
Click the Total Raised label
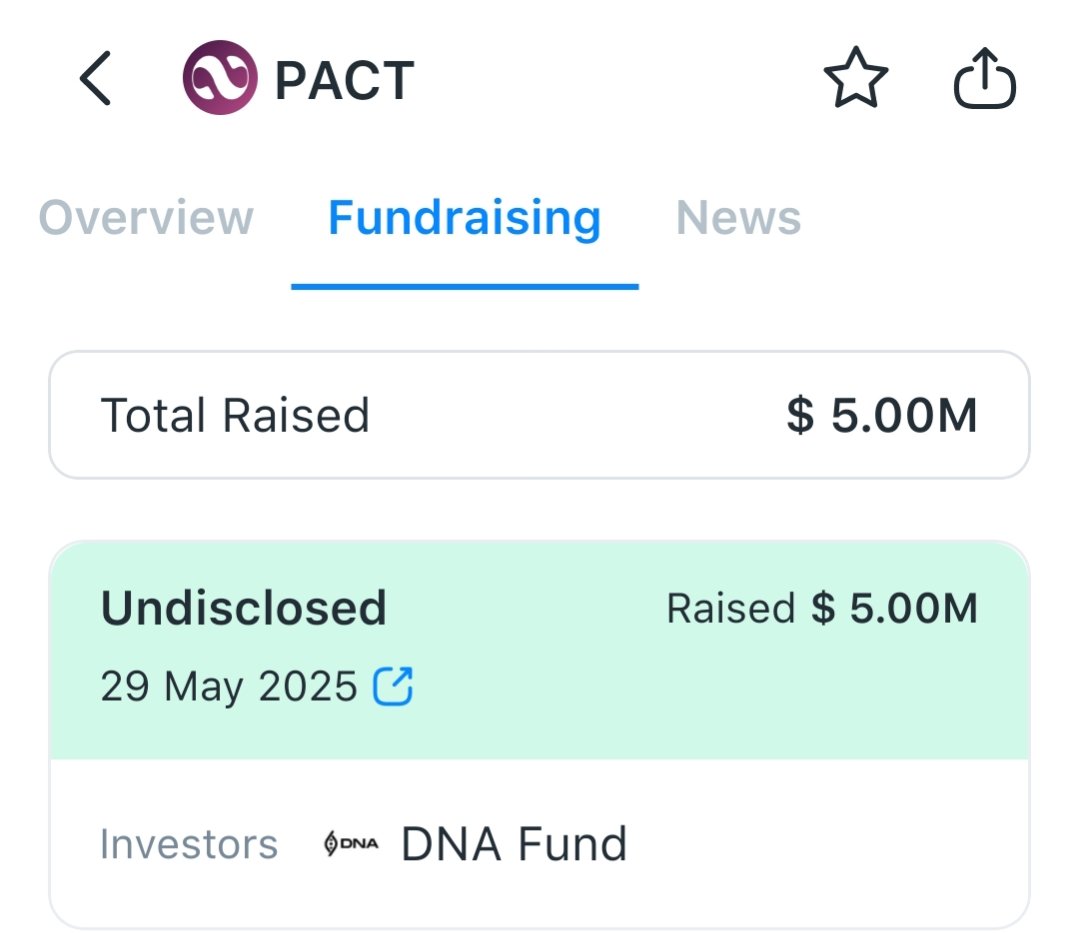[x=235, y=415]
